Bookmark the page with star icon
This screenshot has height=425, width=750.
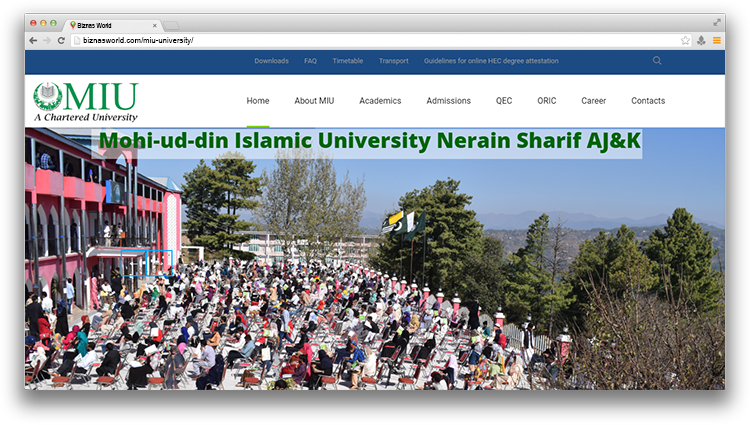coord(685,41)
